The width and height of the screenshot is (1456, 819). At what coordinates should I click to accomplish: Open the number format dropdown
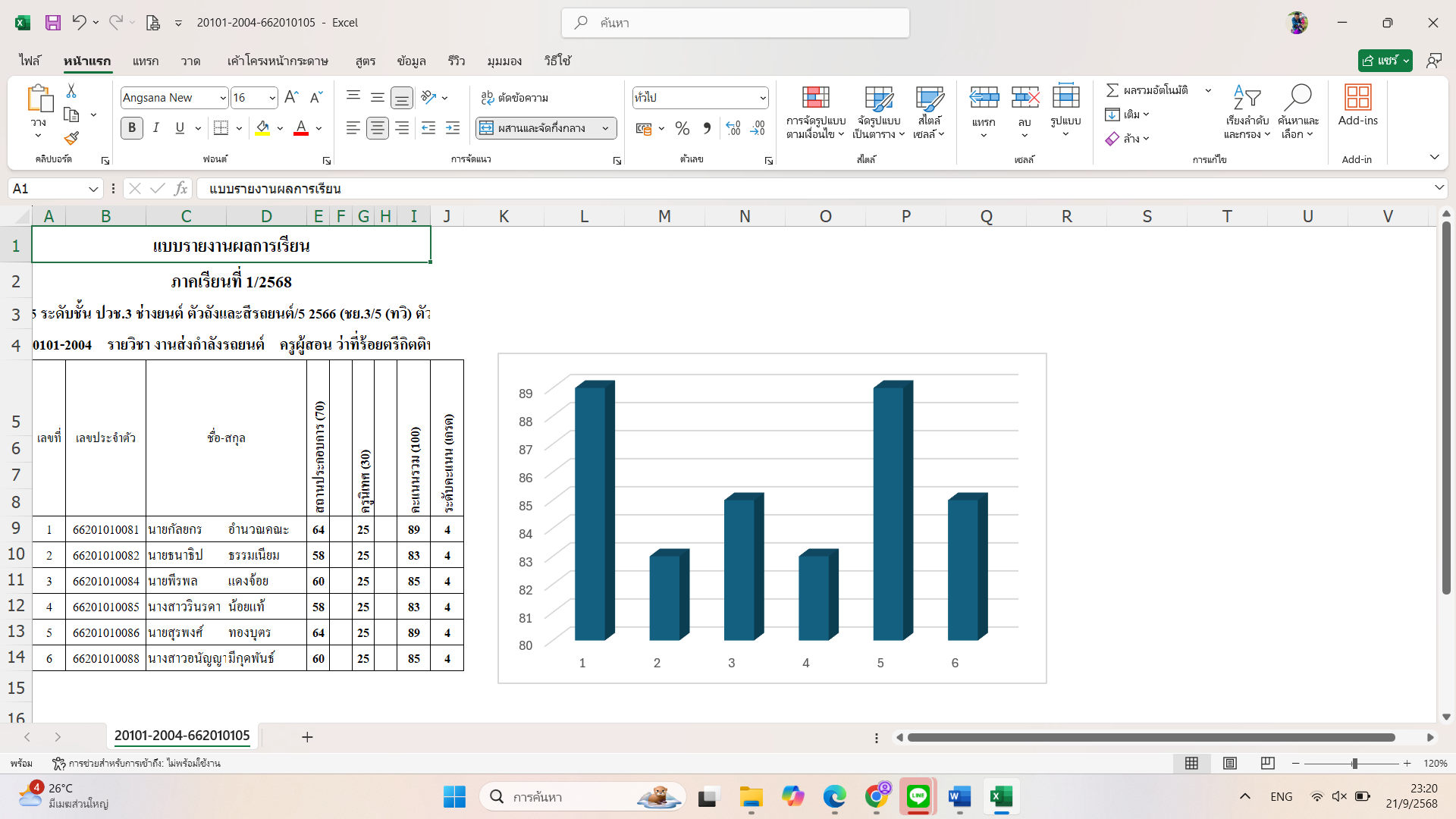tap(762, 98)
